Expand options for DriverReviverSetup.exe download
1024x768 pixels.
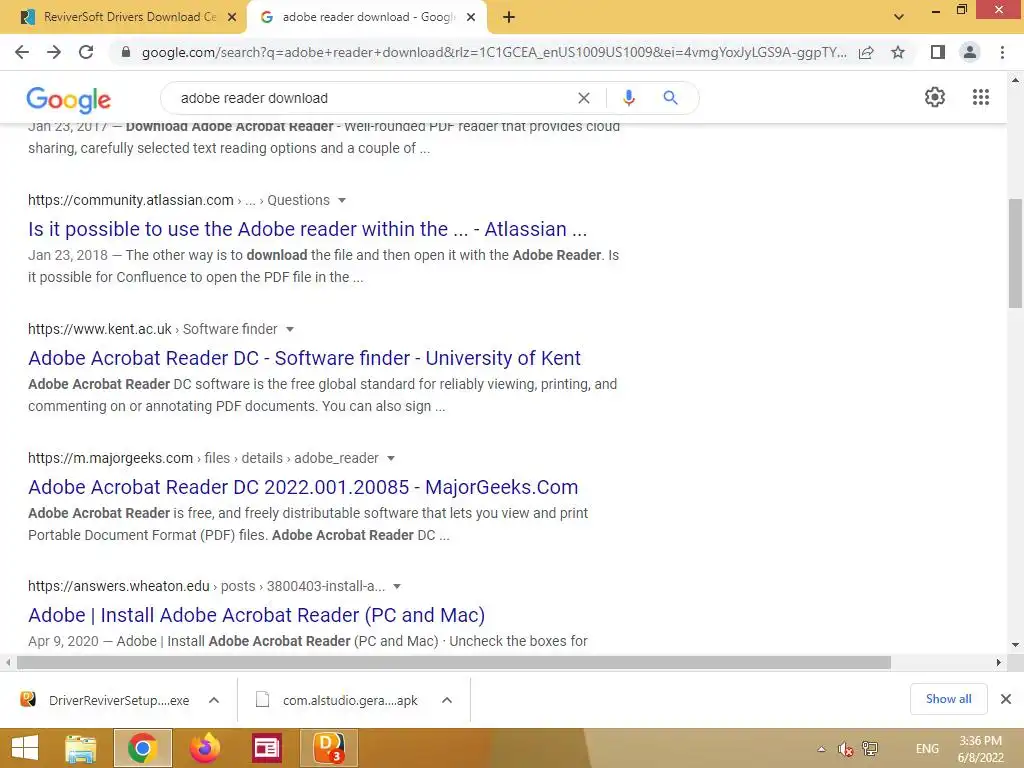click(214, 700)
